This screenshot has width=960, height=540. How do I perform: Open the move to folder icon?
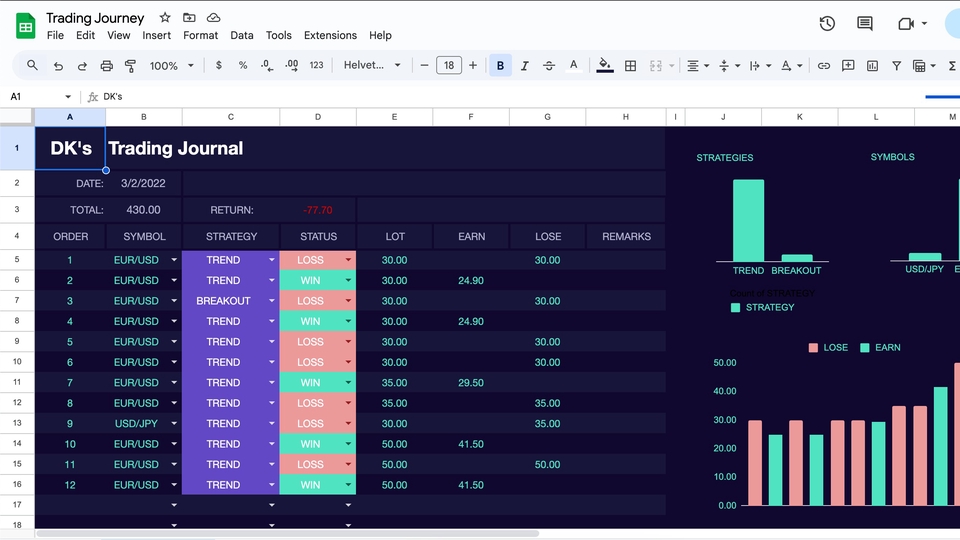tap(189, 18)
